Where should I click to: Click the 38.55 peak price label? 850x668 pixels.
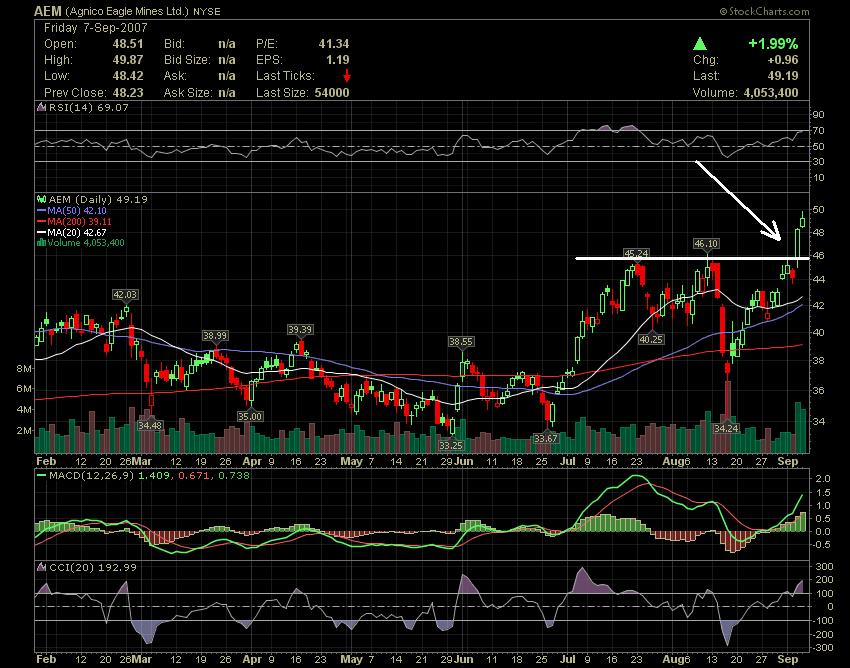461,342
